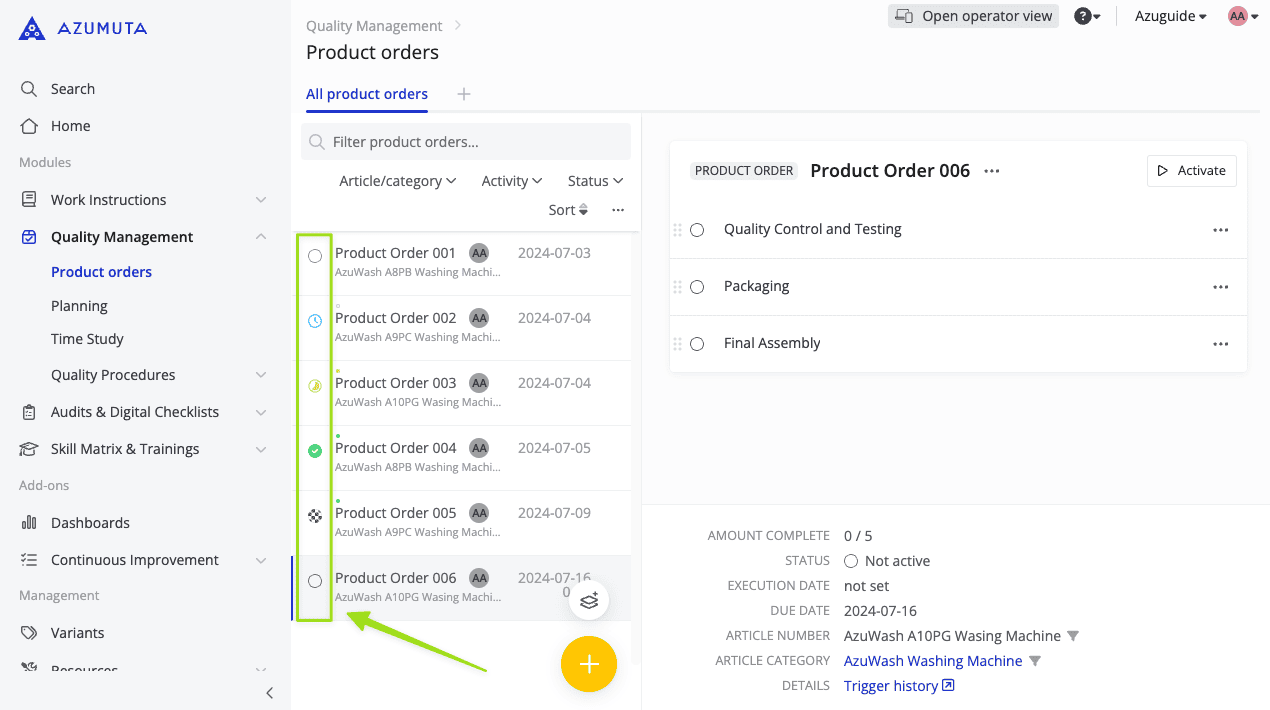Expand the Article/category filter

coord(397,180)
